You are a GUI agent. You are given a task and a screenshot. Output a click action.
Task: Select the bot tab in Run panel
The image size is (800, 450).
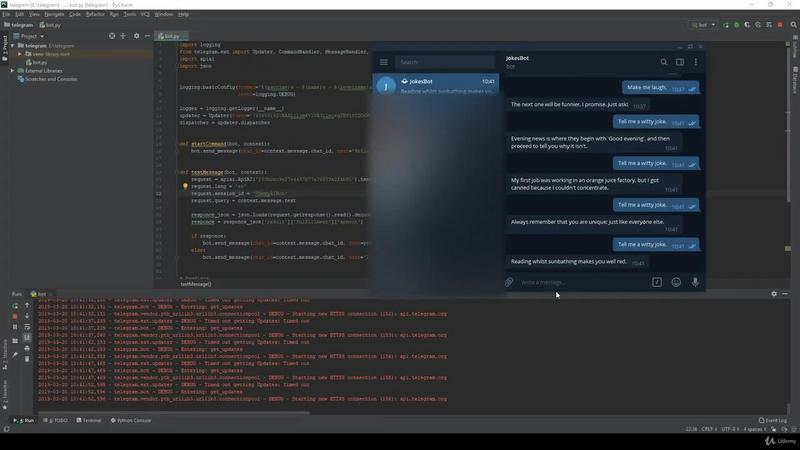[x=39, y=294]
